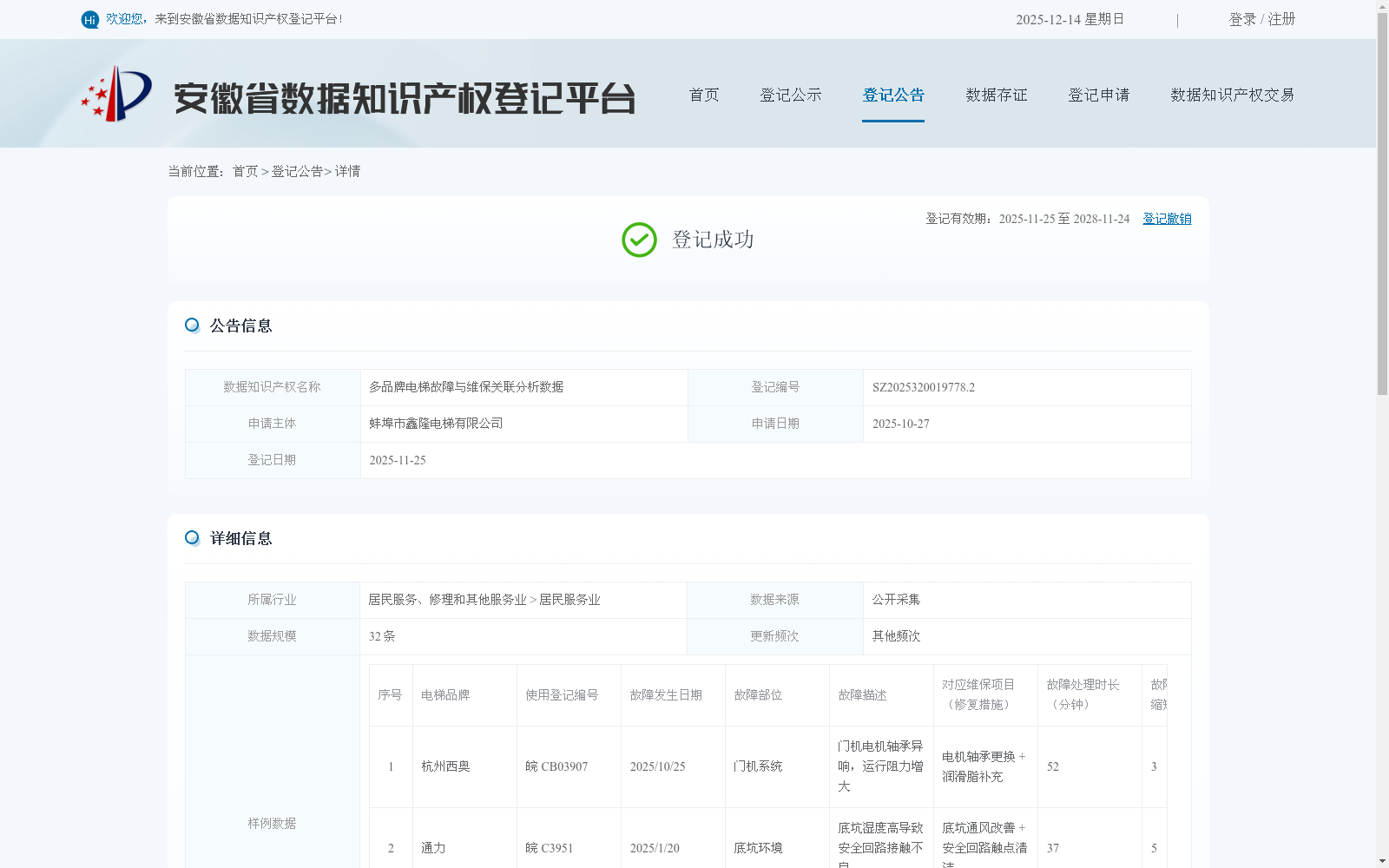Click the 公告信息 section bullet icon

192,325
